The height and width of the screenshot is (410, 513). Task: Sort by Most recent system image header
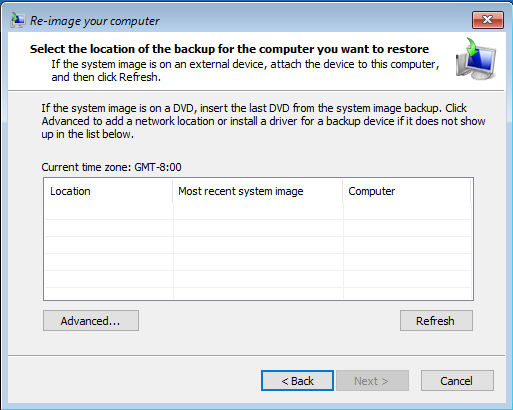[x=258, y=191]
